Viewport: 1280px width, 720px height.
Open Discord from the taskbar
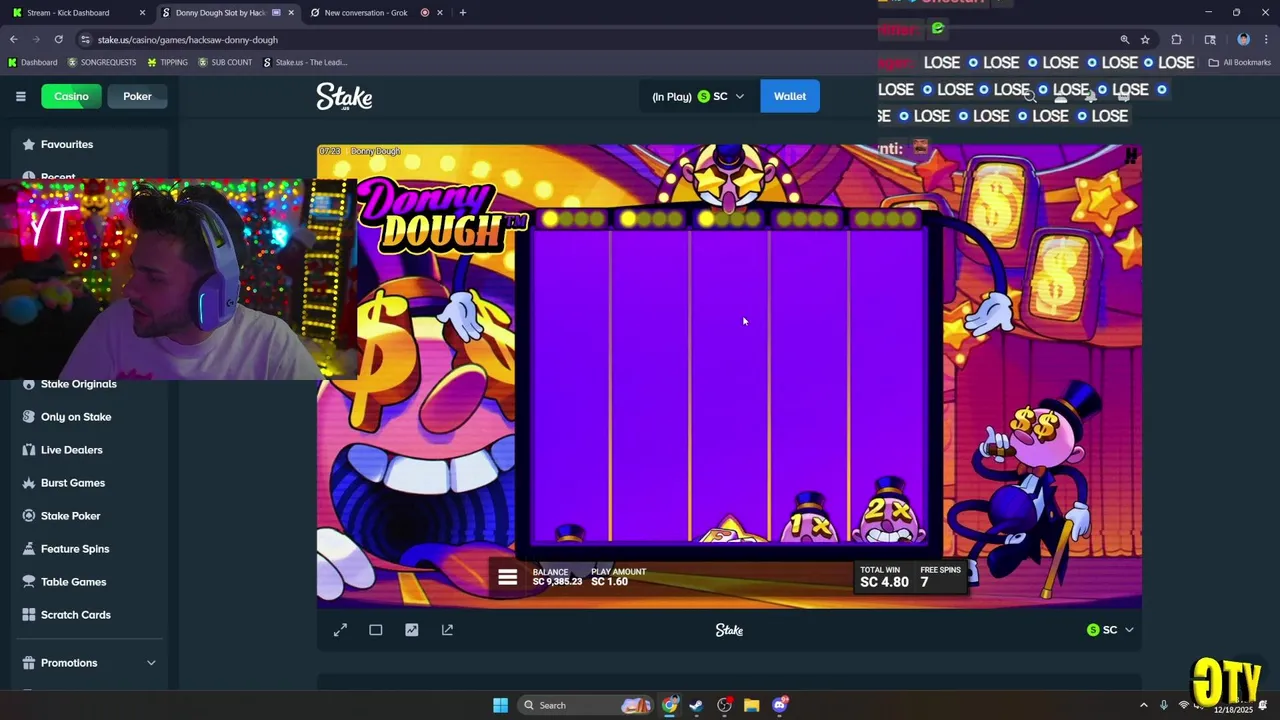click(780, 705)
